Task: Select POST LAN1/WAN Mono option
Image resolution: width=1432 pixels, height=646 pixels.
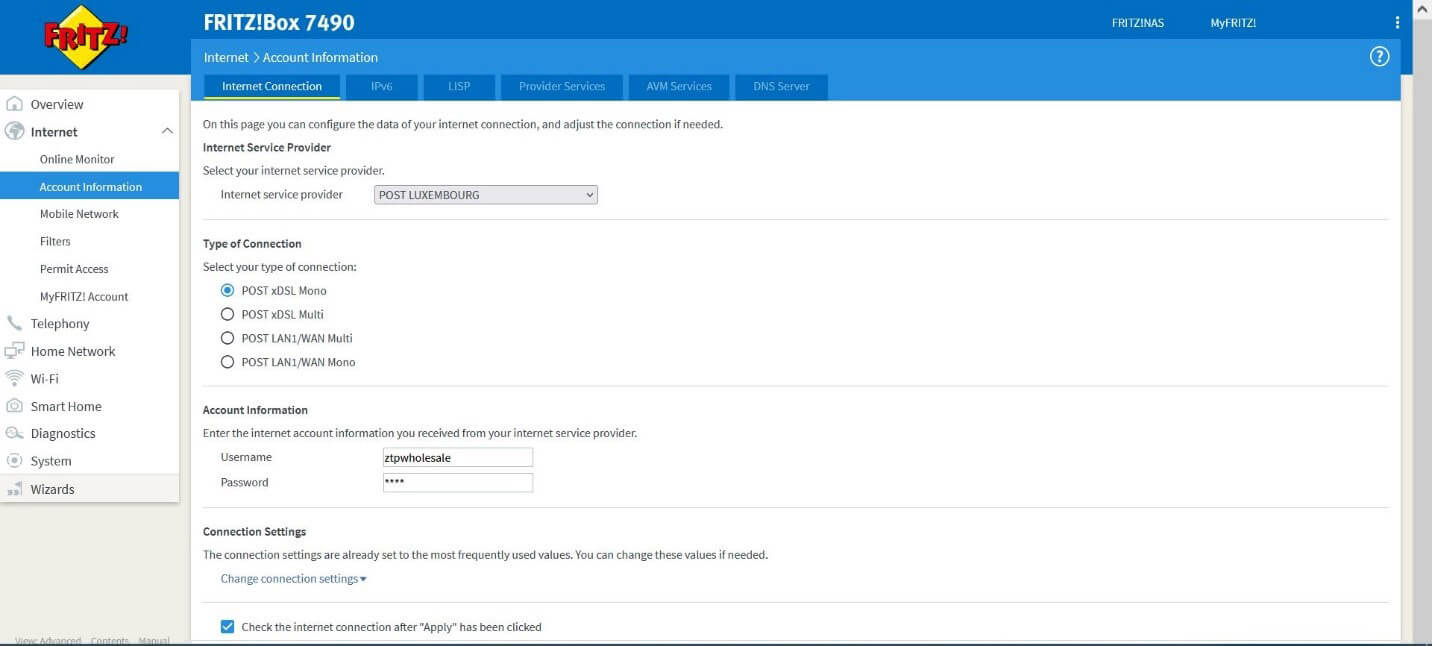Action: [x=227, y=362]
